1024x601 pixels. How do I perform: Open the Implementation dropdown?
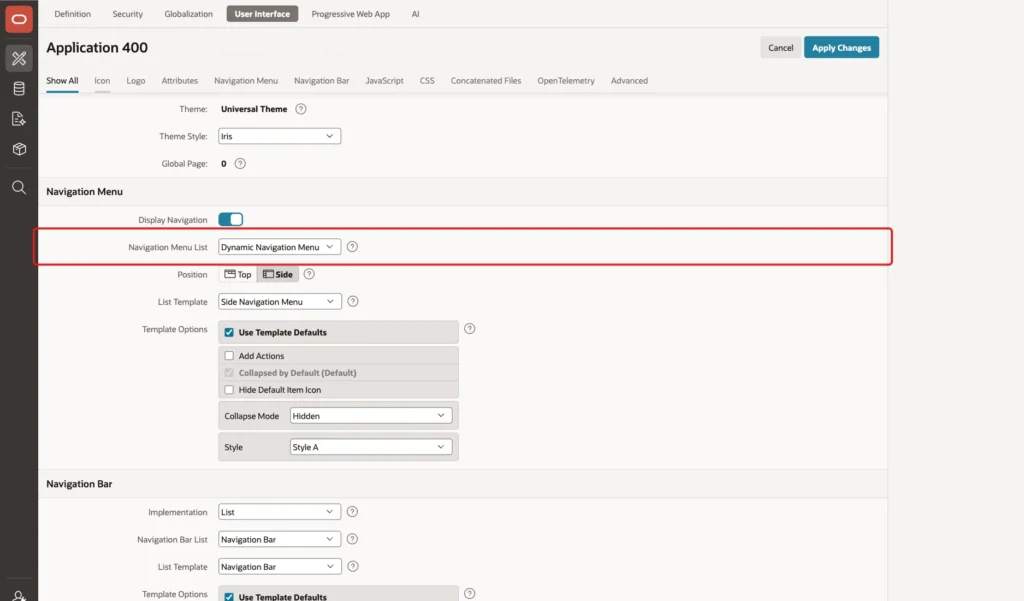[280, 512]
